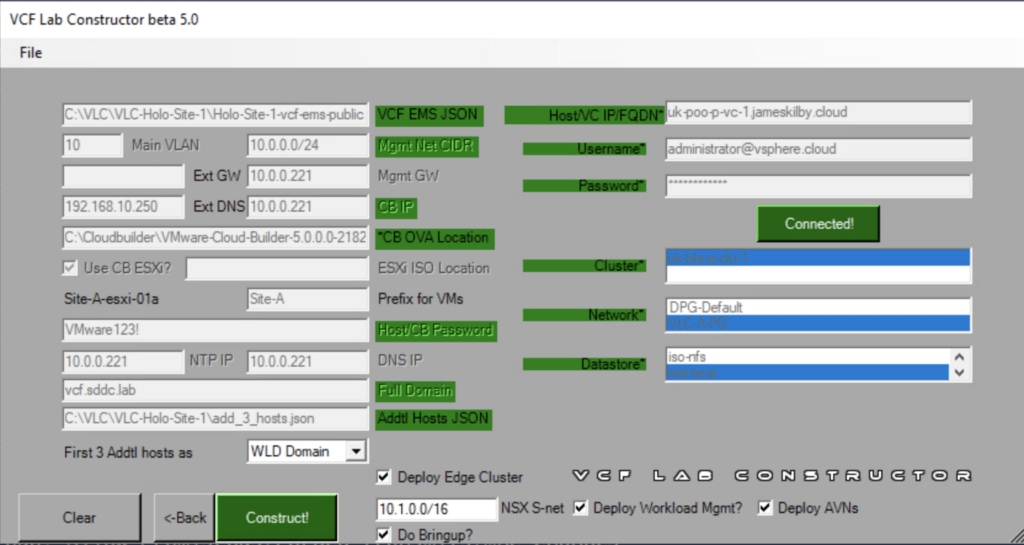Image resolution: width=1024 pixels, height=545 pixels.
Task: Toggle the Deploy Edge Cluster checkbox
Action: click(385, 477)
